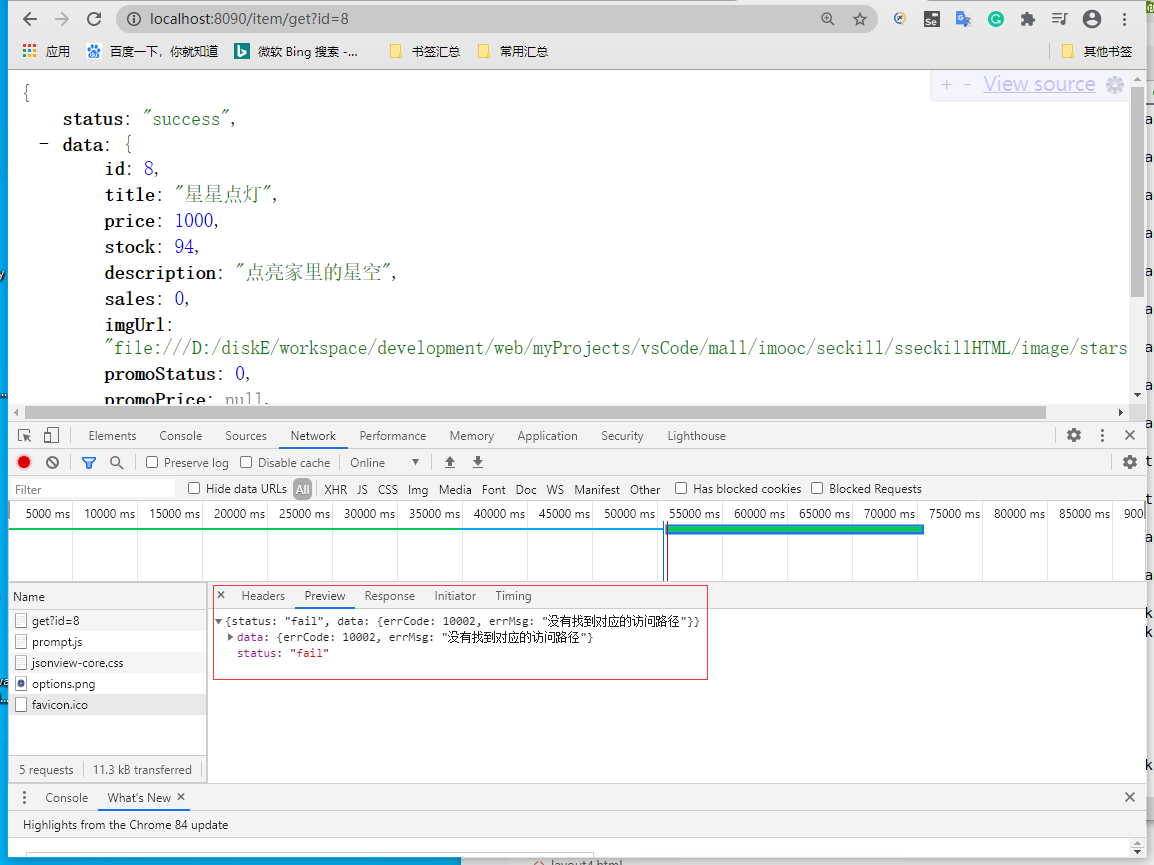Switch to the Elements panel tab
This screenshot has width=1154, height=865.
[x=112, y=436]
